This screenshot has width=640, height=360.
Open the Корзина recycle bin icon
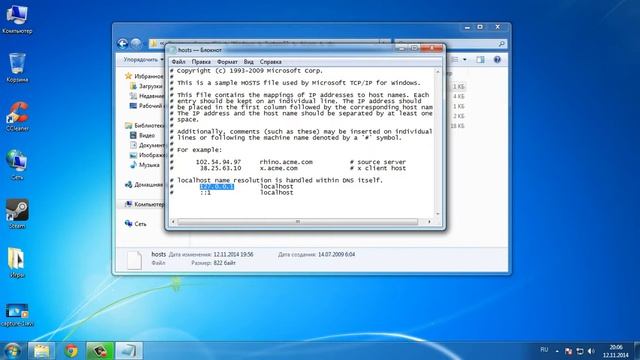pos(17,68)
